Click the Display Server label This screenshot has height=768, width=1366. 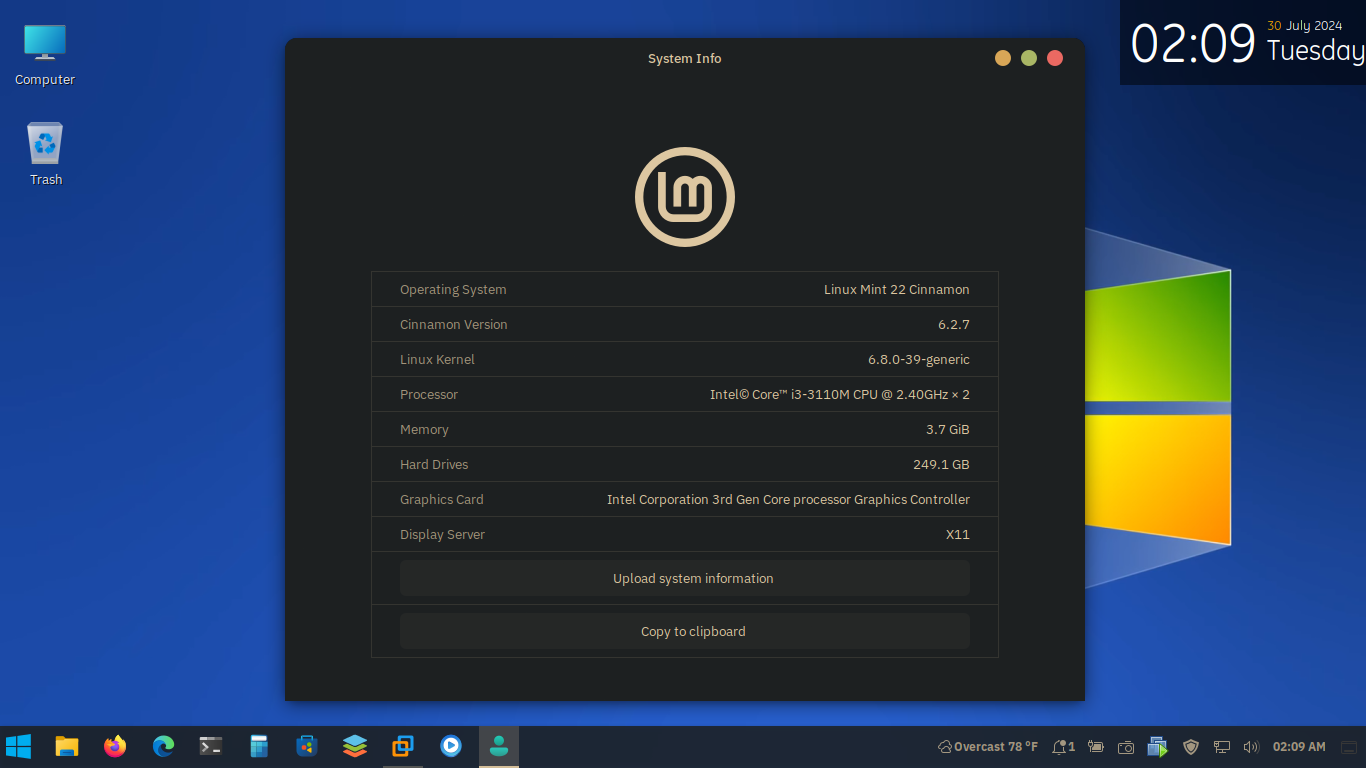point(442,534)
